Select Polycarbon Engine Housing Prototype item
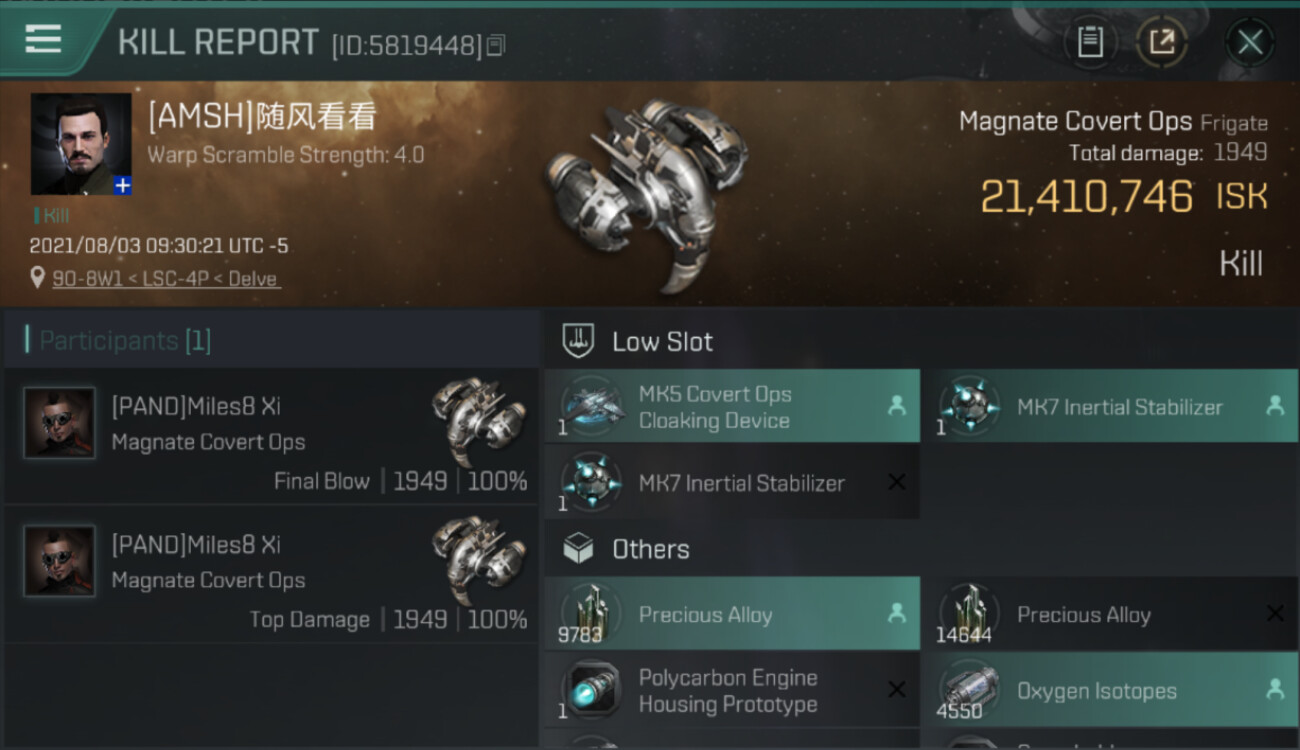This screenshot has height=750, width=1300. (732, 691)
